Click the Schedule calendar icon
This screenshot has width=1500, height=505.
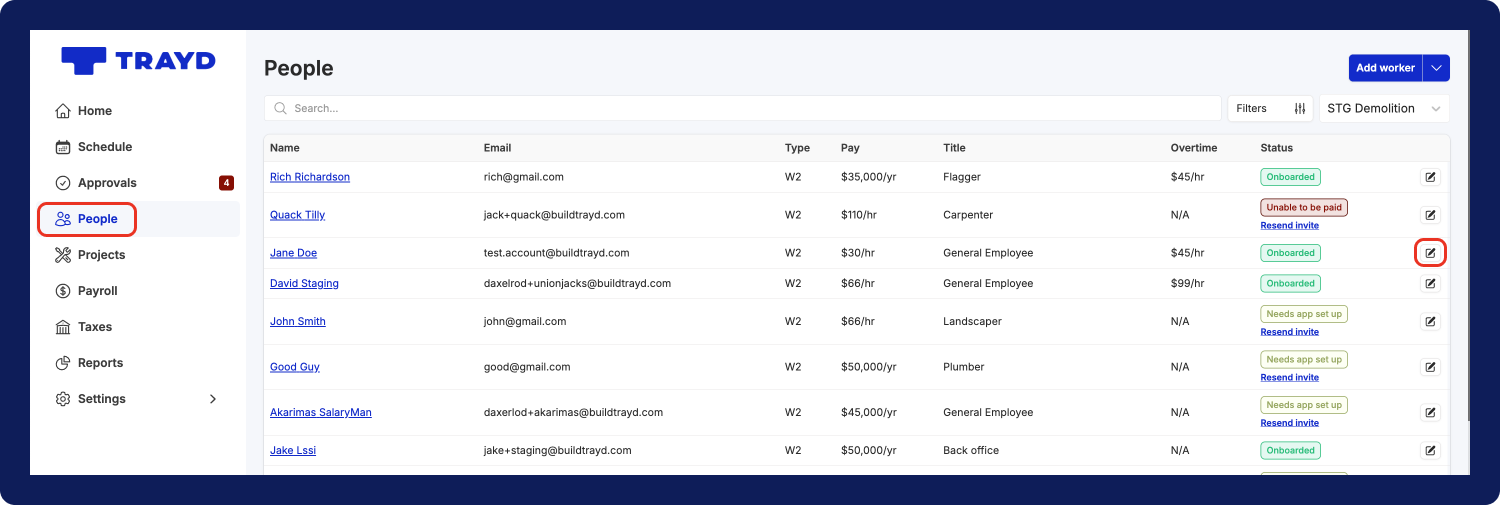tap(63, 147)
